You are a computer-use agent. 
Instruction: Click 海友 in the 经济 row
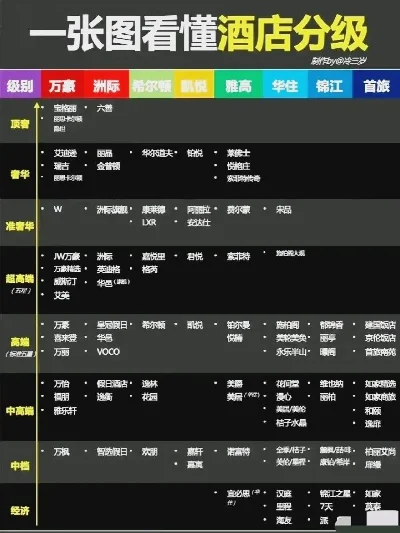[284, 520]
